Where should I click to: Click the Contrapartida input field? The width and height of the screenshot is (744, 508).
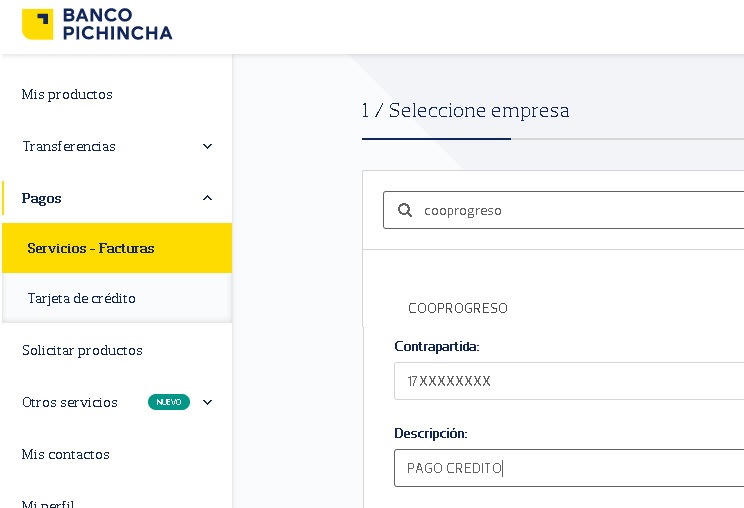[x=569, y=381]
